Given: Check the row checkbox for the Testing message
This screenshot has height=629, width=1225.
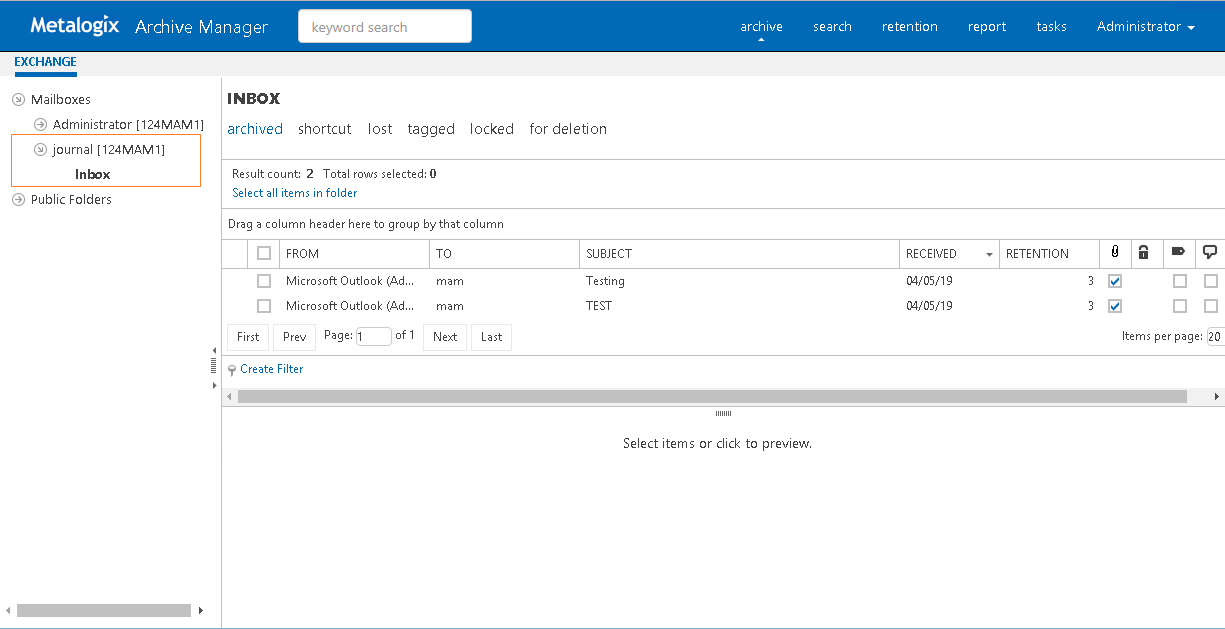Looking at the screenshot, I should point(264,280).
